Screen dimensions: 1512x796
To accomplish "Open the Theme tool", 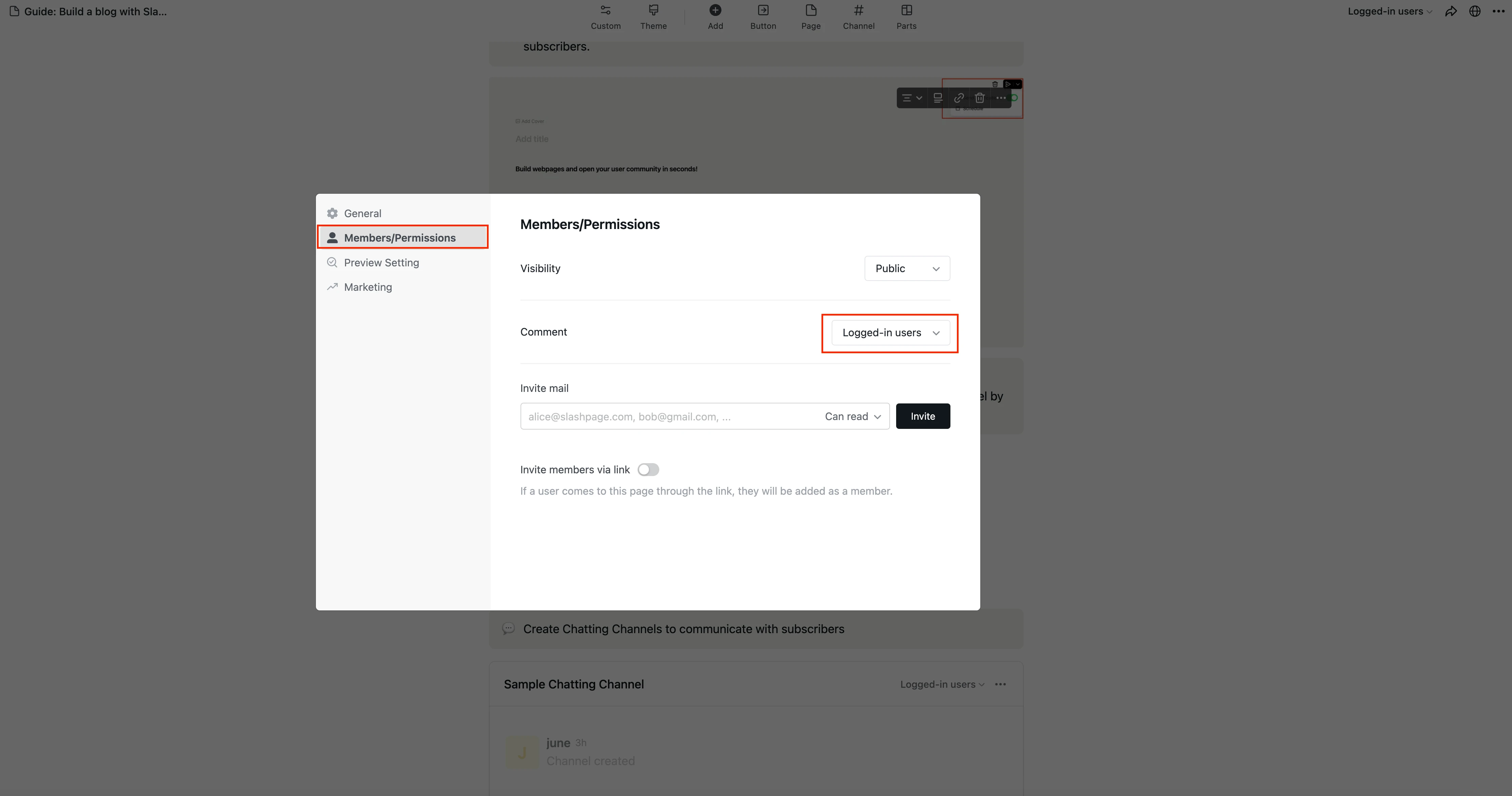I will [x=653, y=18].
